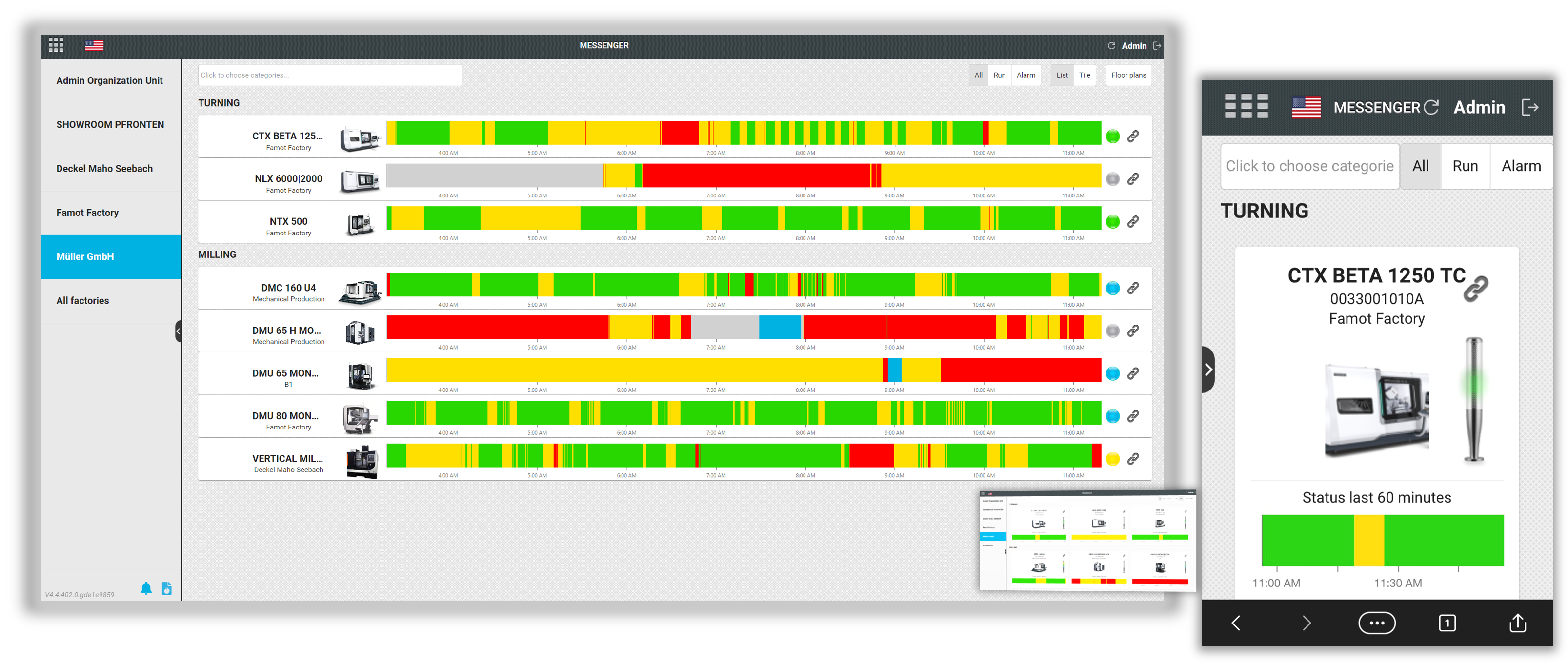Open the link icon for NLX 6000|2000 row
Screen dimensions: 1568x663
(x=1133, y=179)
